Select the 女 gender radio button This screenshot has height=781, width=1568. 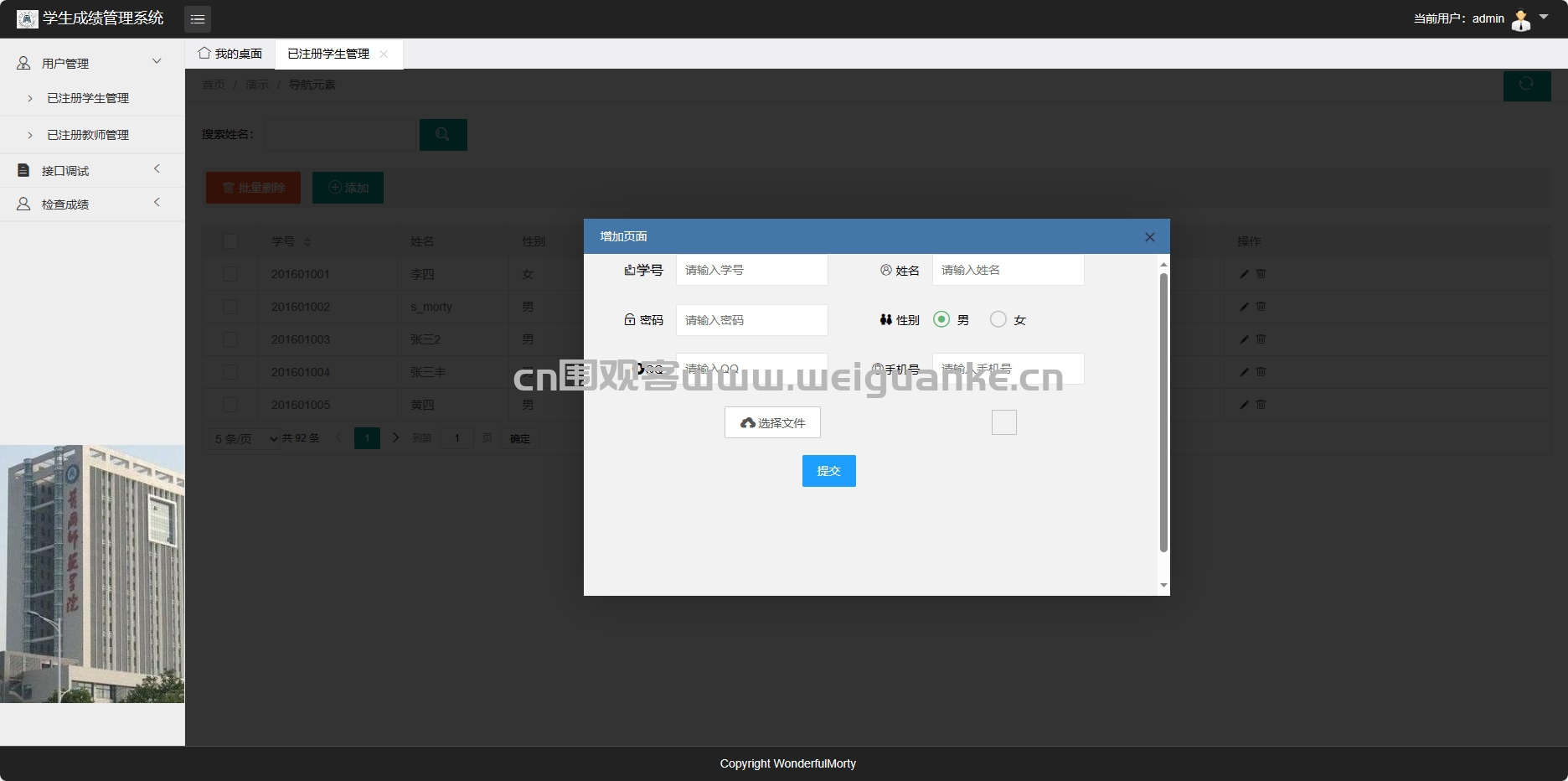pos(998,319)
